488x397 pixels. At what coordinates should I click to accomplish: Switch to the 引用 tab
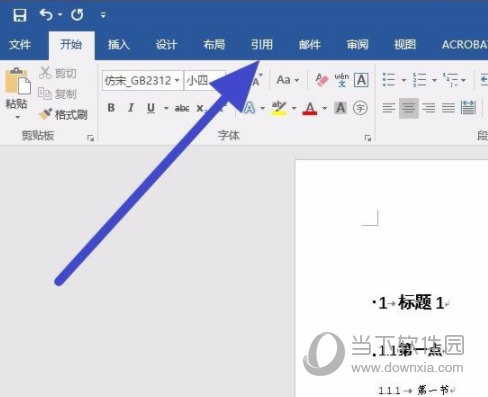click(x=262, y=44)
